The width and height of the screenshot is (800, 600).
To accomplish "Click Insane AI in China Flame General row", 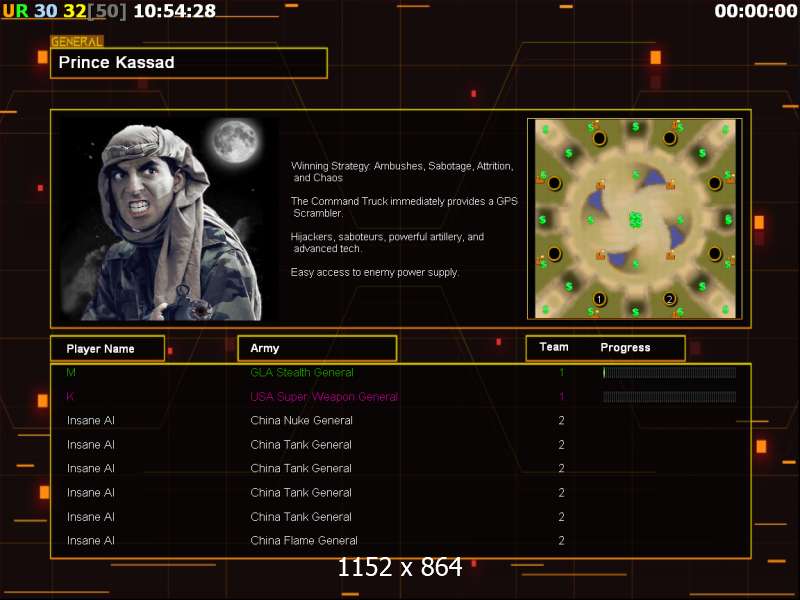I will tap(91, 540).
